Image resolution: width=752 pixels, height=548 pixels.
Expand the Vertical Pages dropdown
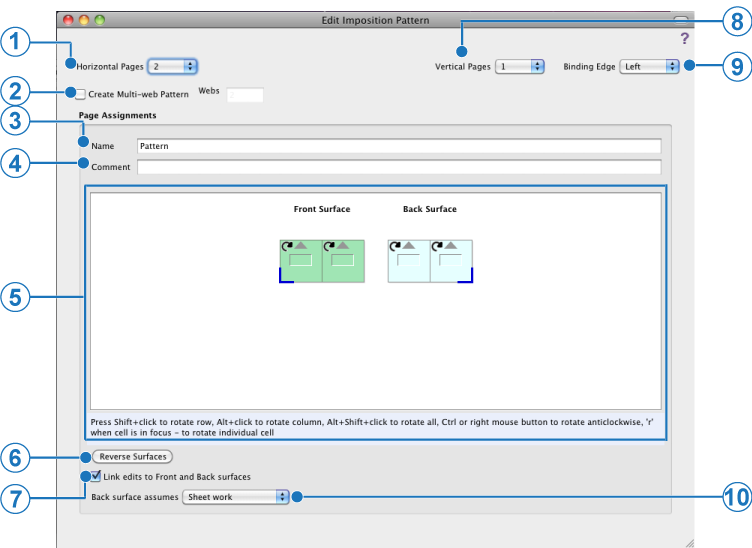coord(520,67)
